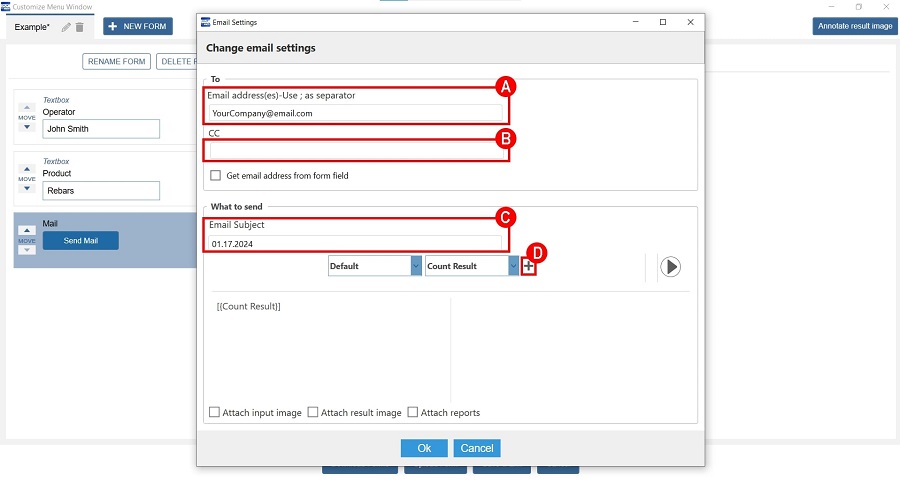Click the NEW FORM button
Screen dimensions: 900x482
(x=138, y=27)
